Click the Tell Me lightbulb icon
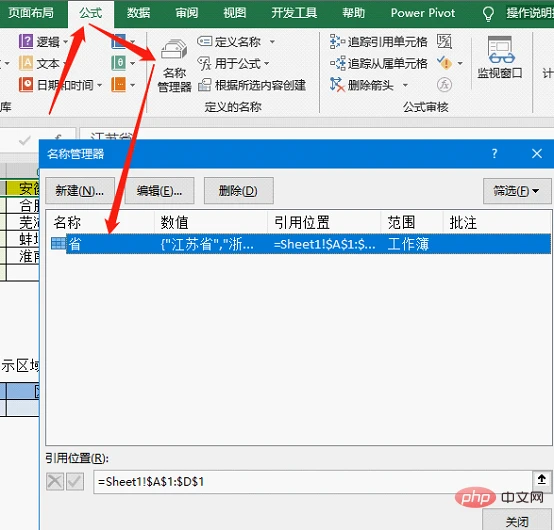Screen dimensions: 554x530 (488, 14)
